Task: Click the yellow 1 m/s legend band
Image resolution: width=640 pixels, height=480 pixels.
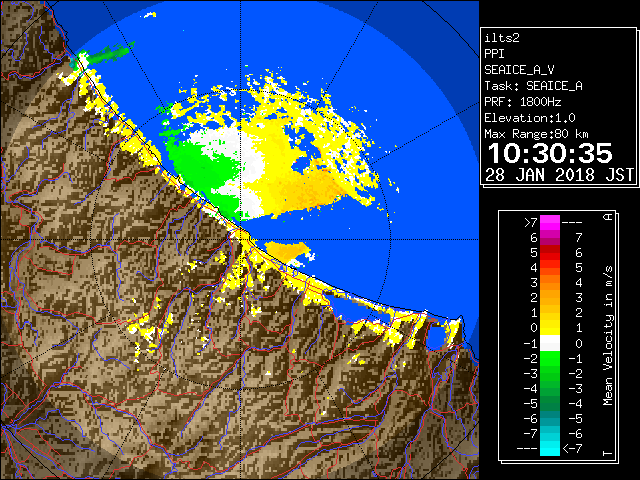Action: [550, 328]
